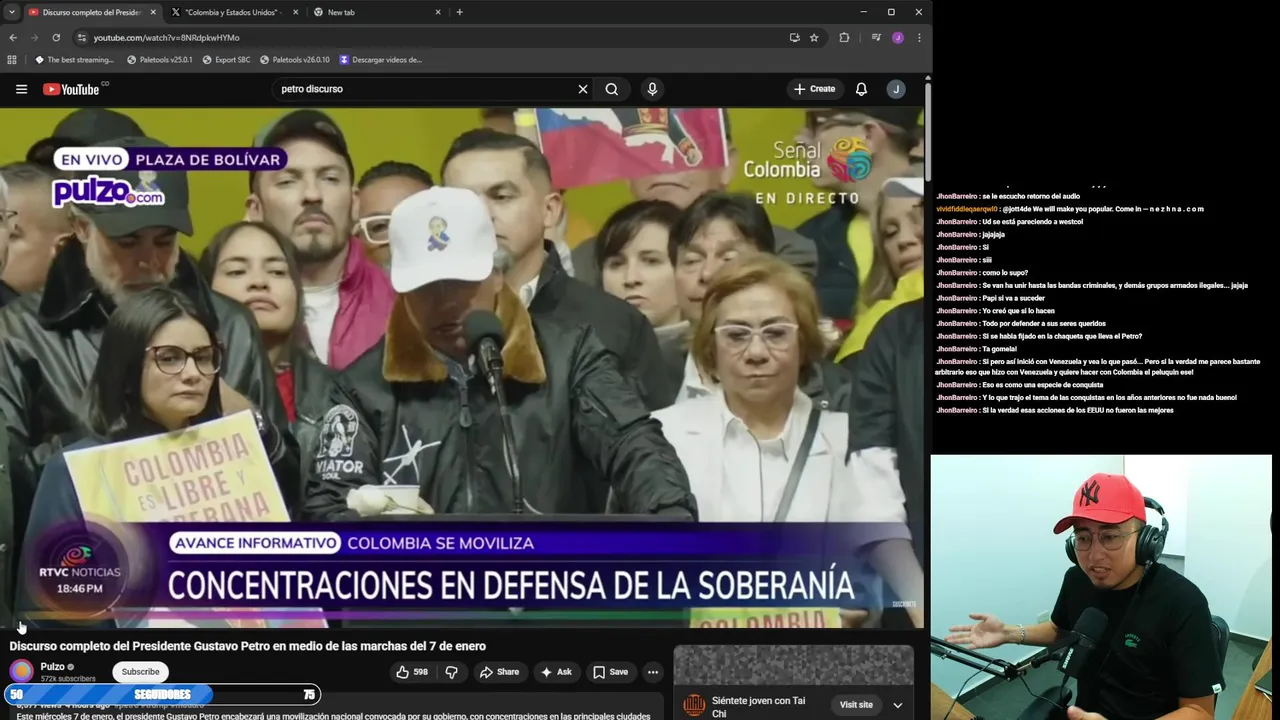Open the YouTube Create menu
The image size is (1280, 720).
814,89
